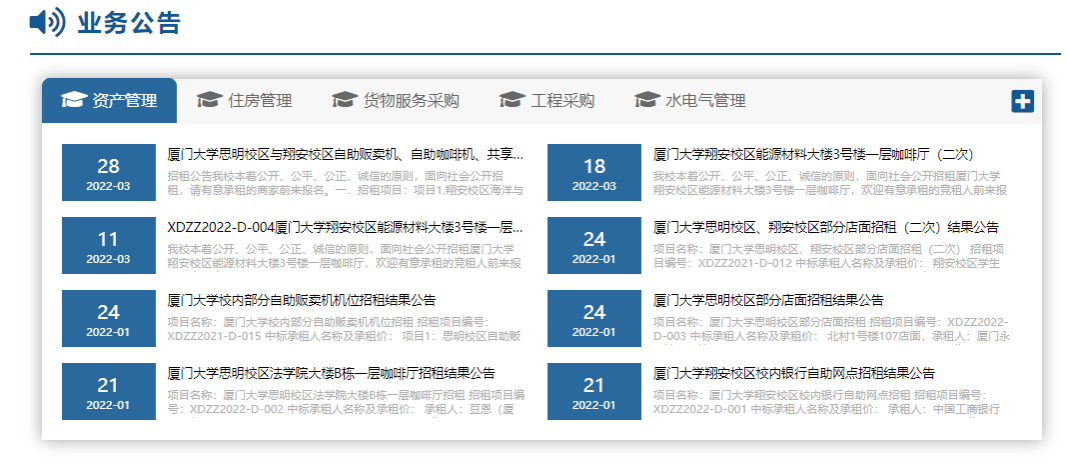The width and height of the screenshot is (1068, 466).
Task: Open the XDZZ2022-D-004 announcement link
Action: click(x=345, y=227)
